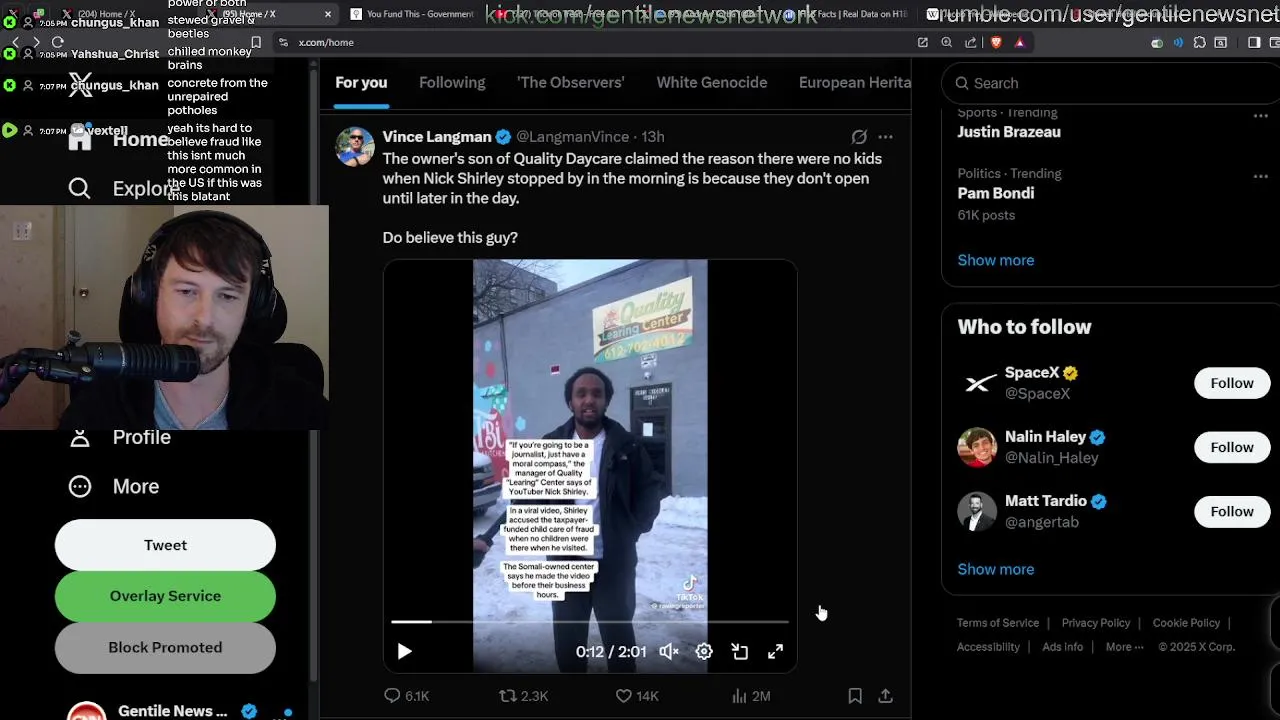Select the For you tab
The width and height of the screenshot is (1280, 720).
(361, 83)
